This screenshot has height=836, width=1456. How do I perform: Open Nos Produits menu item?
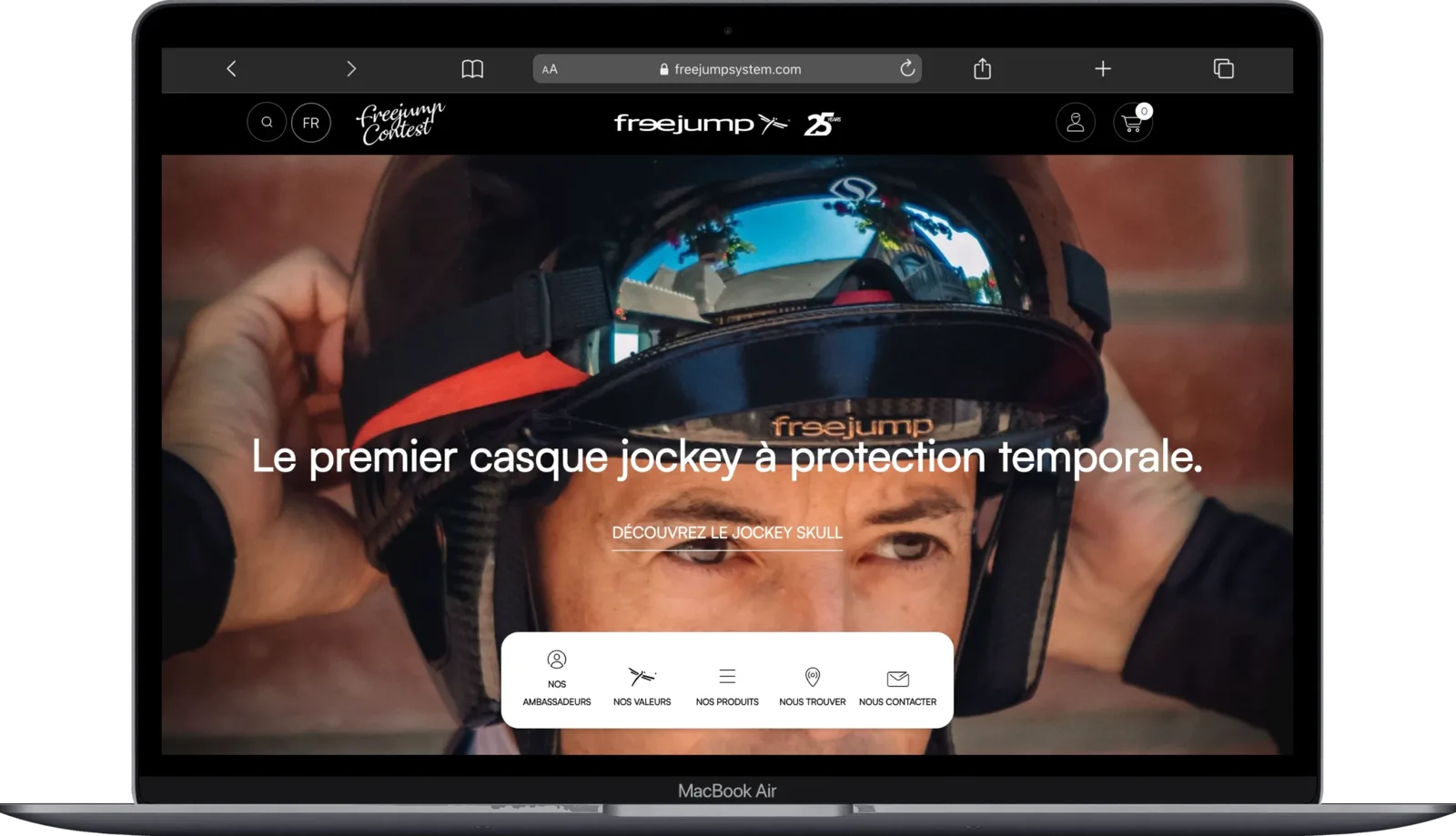(x=727, y=686)
